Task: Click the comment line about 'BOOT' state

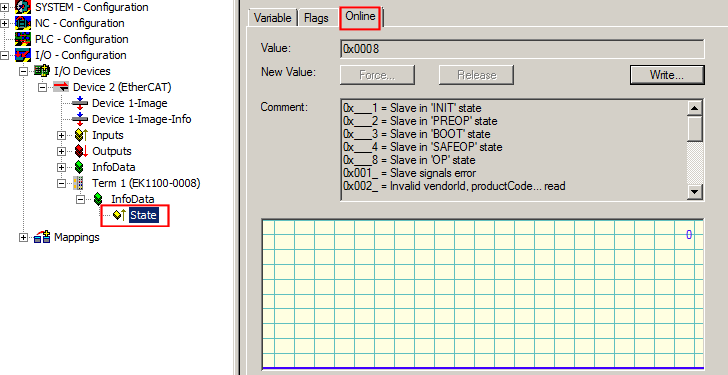Action: click(x=416, y=134)
